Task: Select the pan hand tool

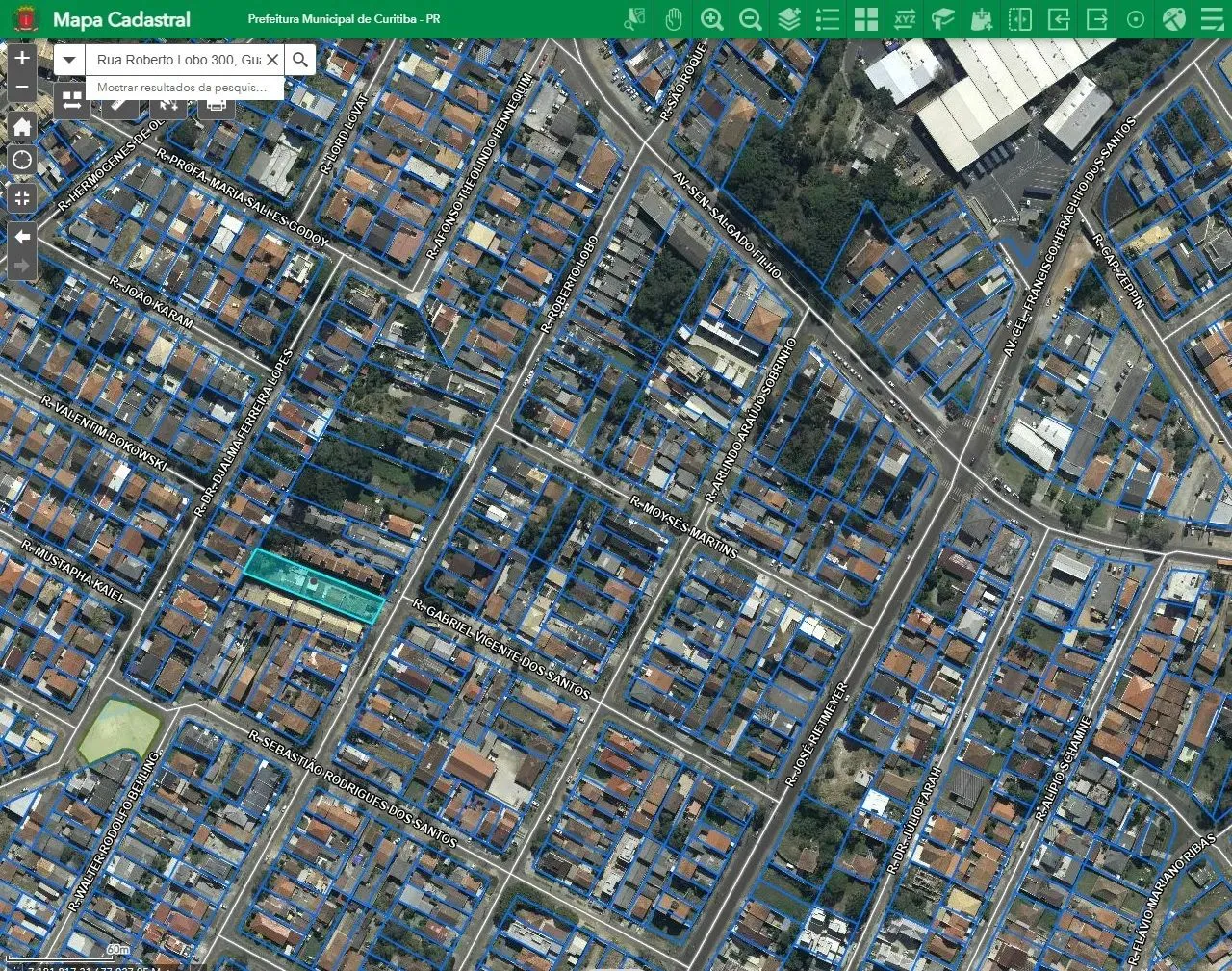Action: [673, 19]
